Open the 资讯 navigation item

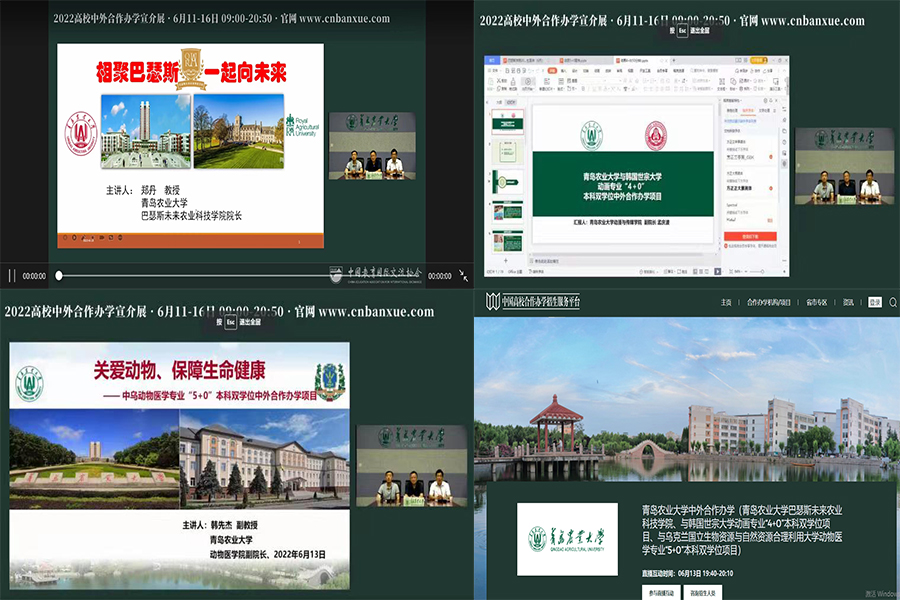848,301
